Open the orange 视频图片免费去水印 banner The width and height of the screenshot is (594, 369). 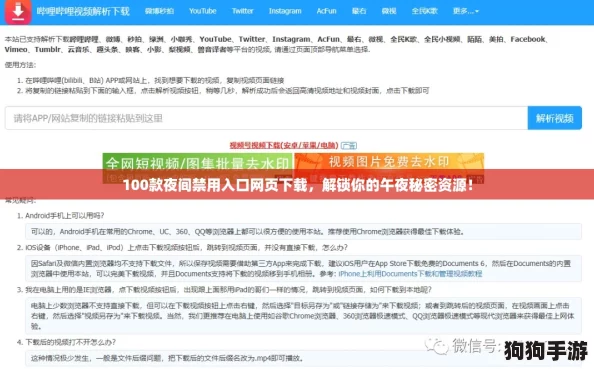click(x=389, y=168)
